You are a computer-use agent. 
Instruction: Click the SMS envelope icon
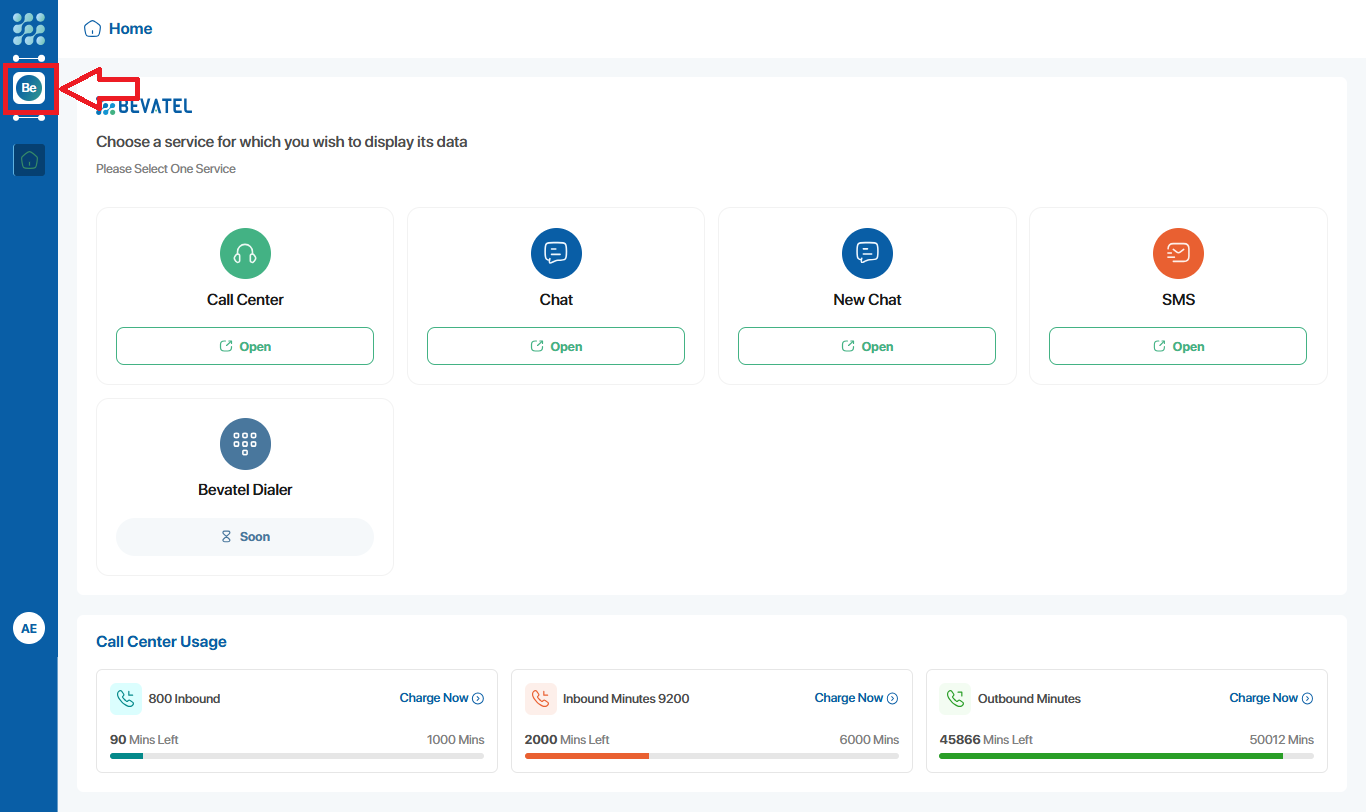coord(1178,253)
